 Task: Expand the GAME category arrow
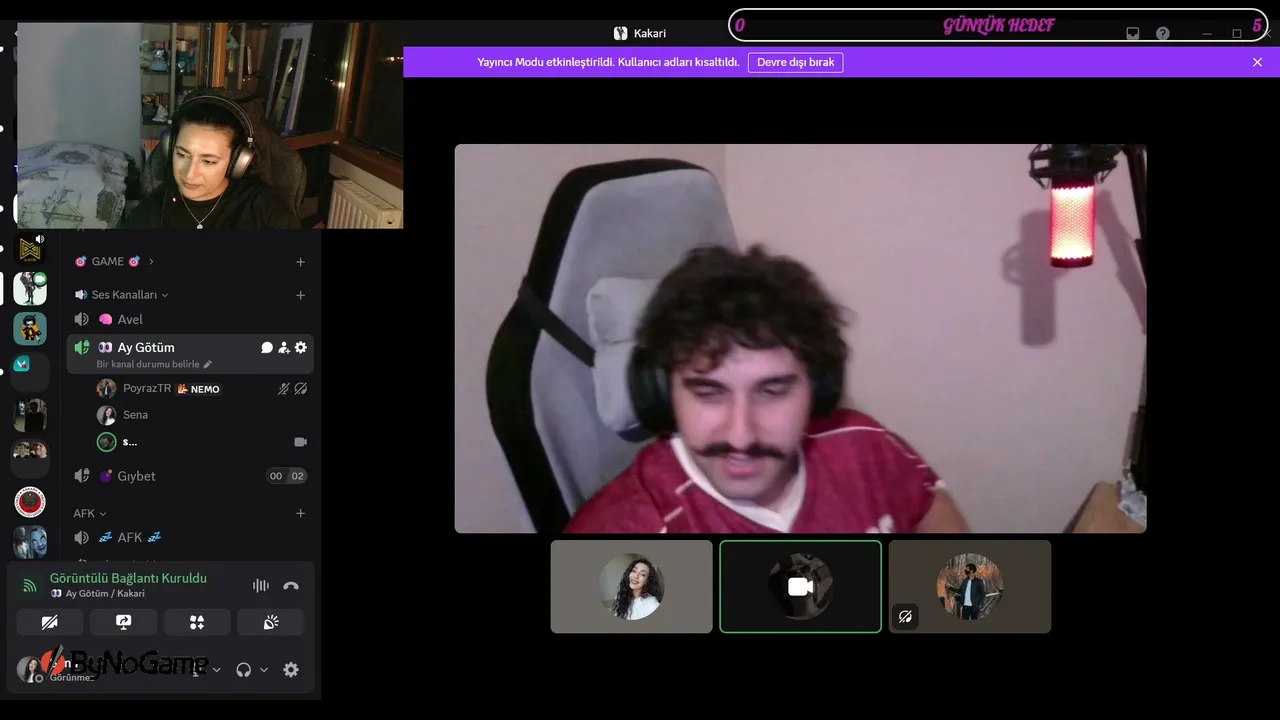pyautogui.click(x=151, y=262)
